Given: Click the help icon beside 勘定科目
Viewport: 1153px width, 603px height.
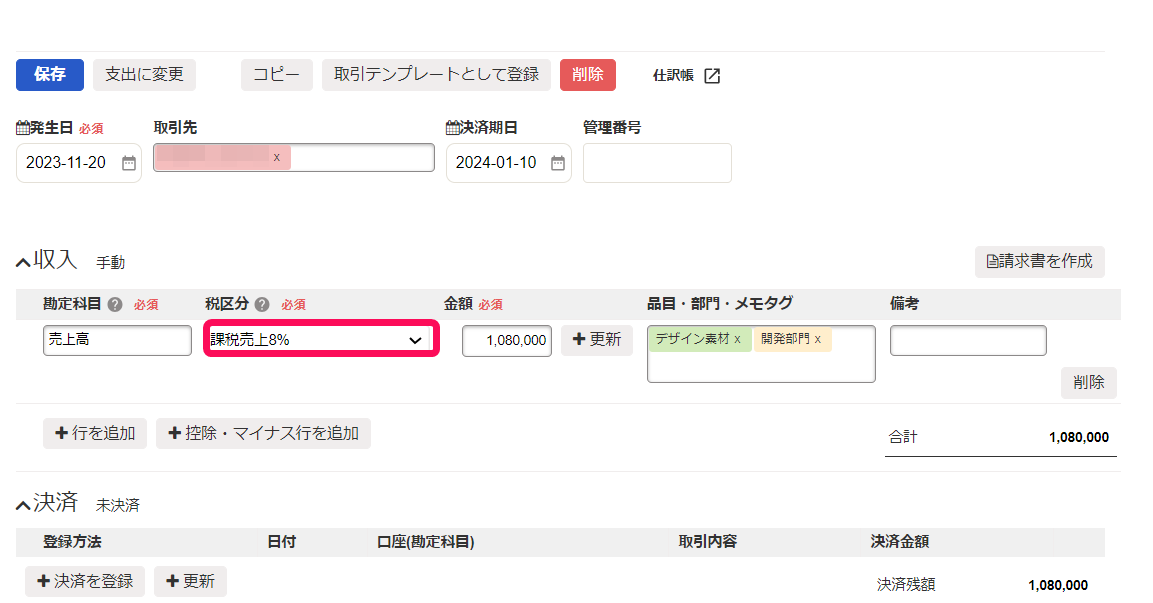Looking at the screenshot, I should point(115,304).
